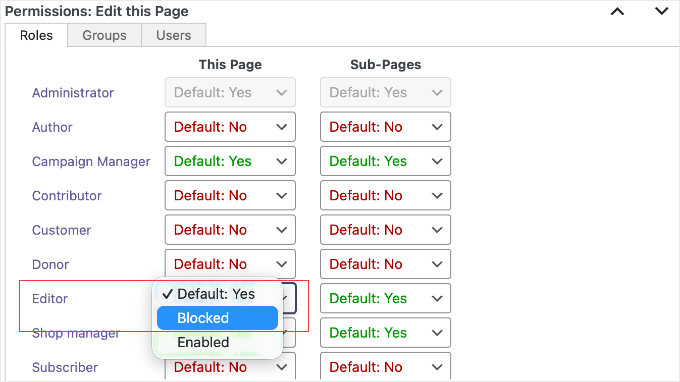Open Campaign Manager This Page dropdown

coord(230,161)
